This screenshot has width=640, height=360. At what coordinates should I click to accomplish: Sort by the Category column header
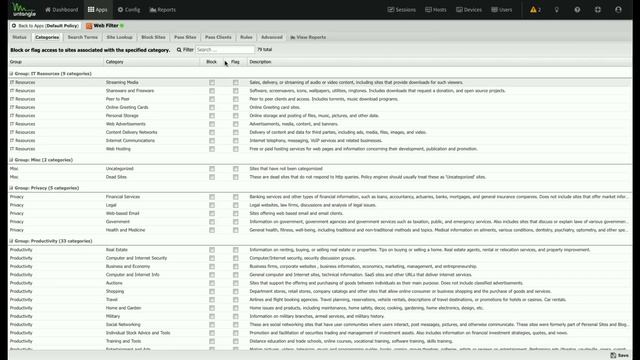152,62
